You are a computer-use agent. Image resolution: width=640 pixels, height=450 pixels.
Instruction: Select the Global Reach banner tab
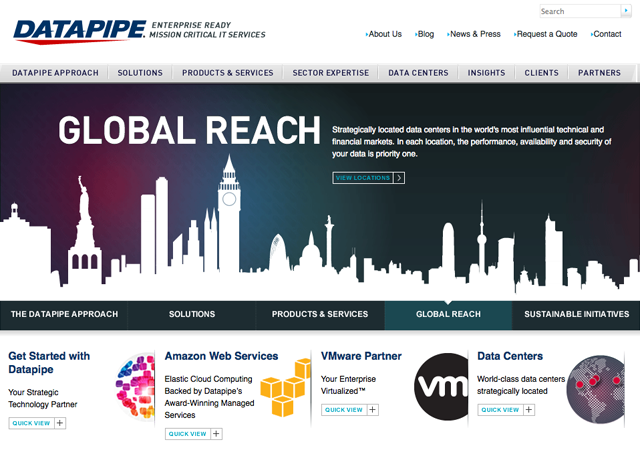point(448,314)
